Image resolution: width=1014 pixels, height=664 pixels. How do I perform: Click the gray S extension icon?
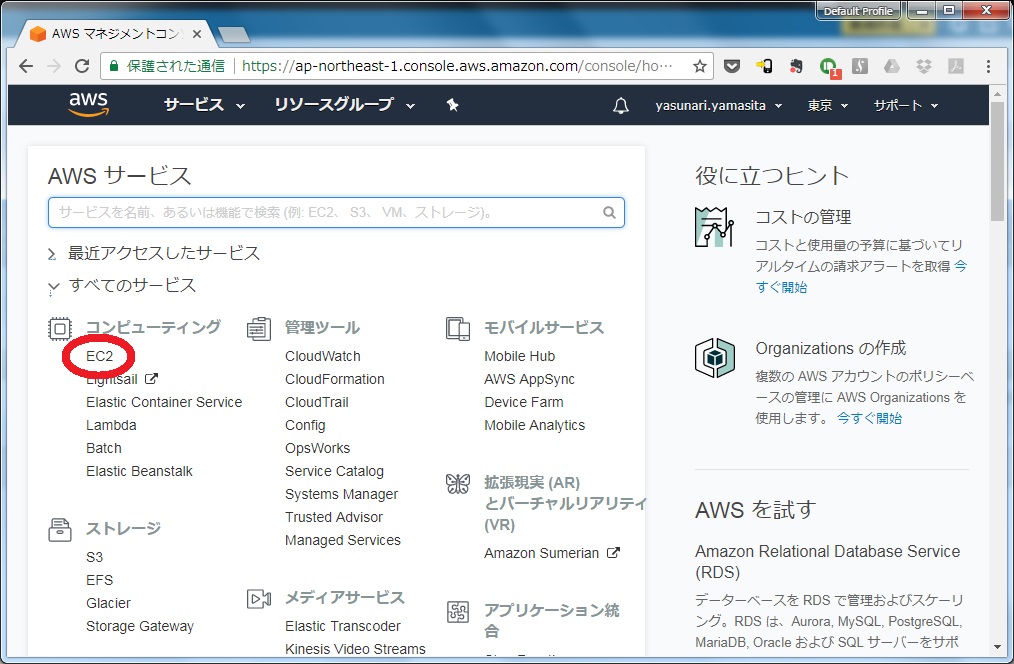859,66
